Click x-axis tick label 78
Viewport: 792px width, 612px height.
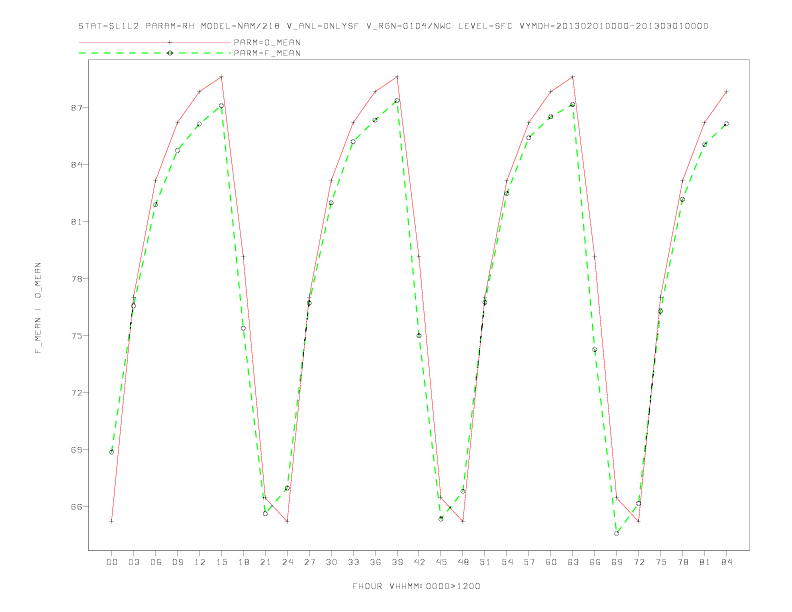682,562
